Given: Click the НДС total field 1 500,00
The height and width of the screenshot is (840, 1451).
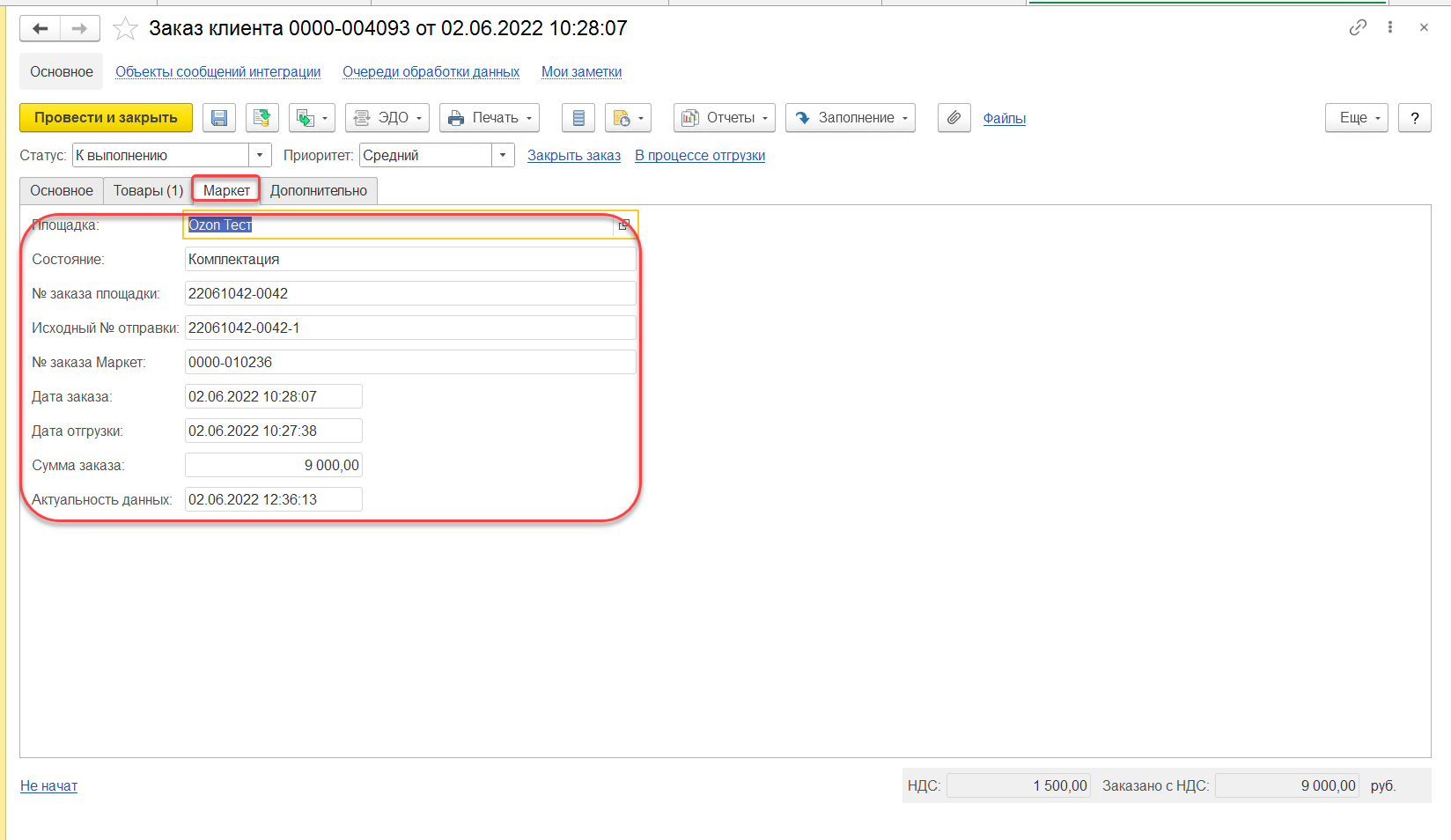Looking at the screenshot, I should 1018,786.
